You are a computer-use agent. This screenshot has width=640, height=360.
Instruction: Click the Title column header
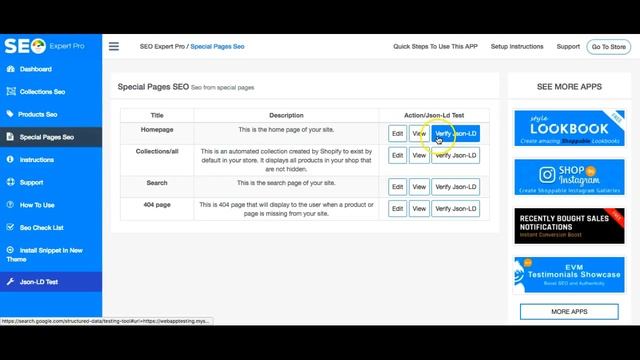point(157,116)
